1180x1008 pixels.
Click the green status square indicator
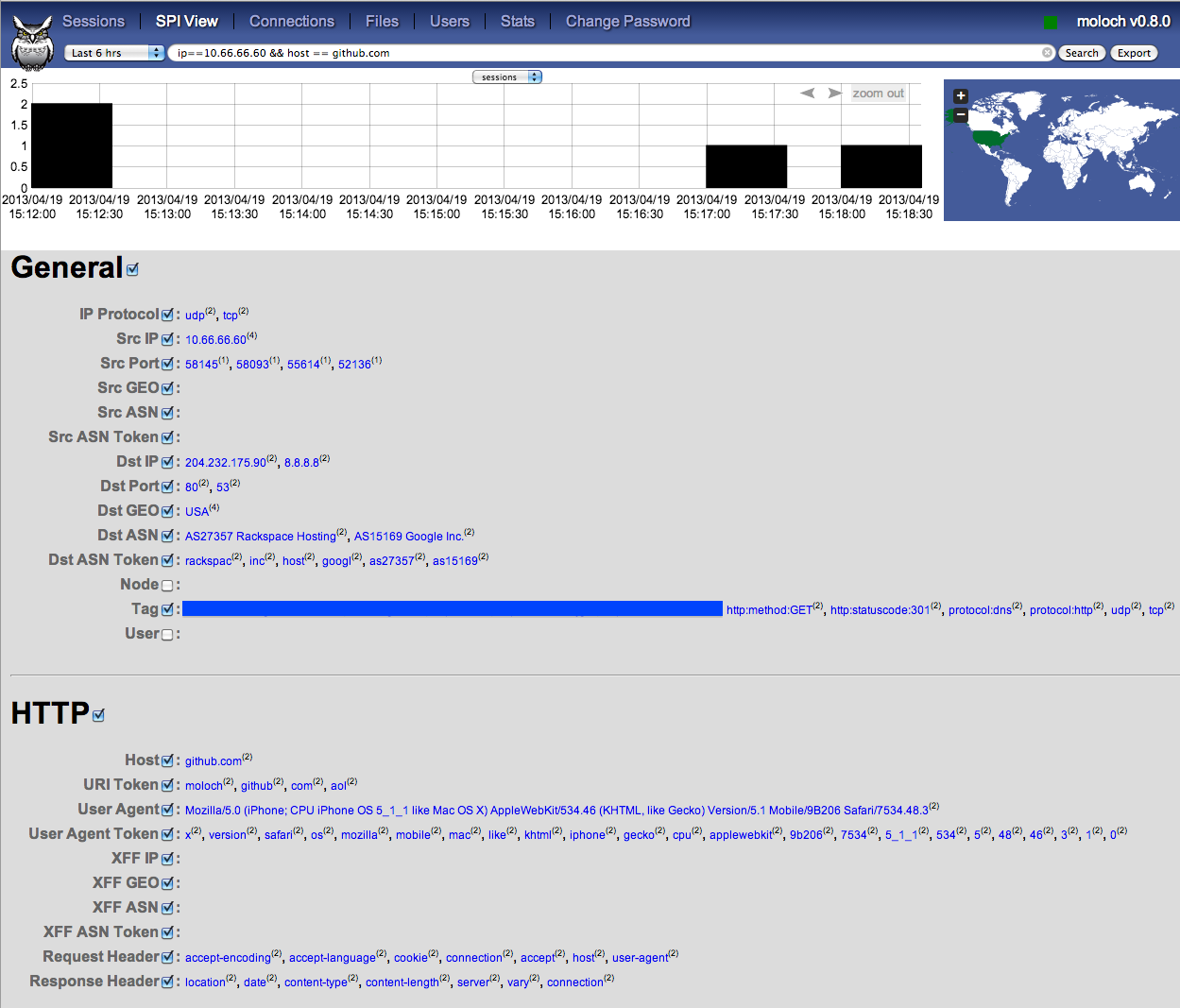[x=1051, y=23]
